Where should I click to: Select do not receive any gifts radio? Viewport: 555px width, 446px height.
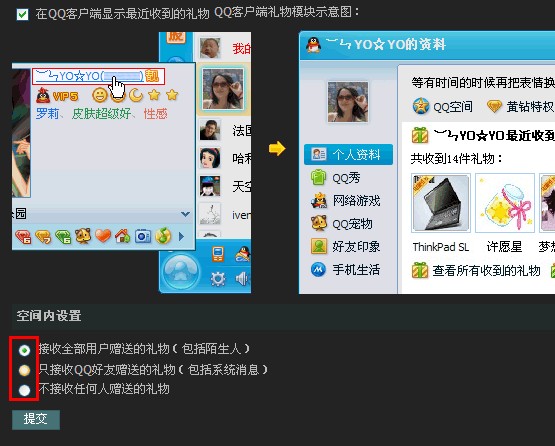24,390
